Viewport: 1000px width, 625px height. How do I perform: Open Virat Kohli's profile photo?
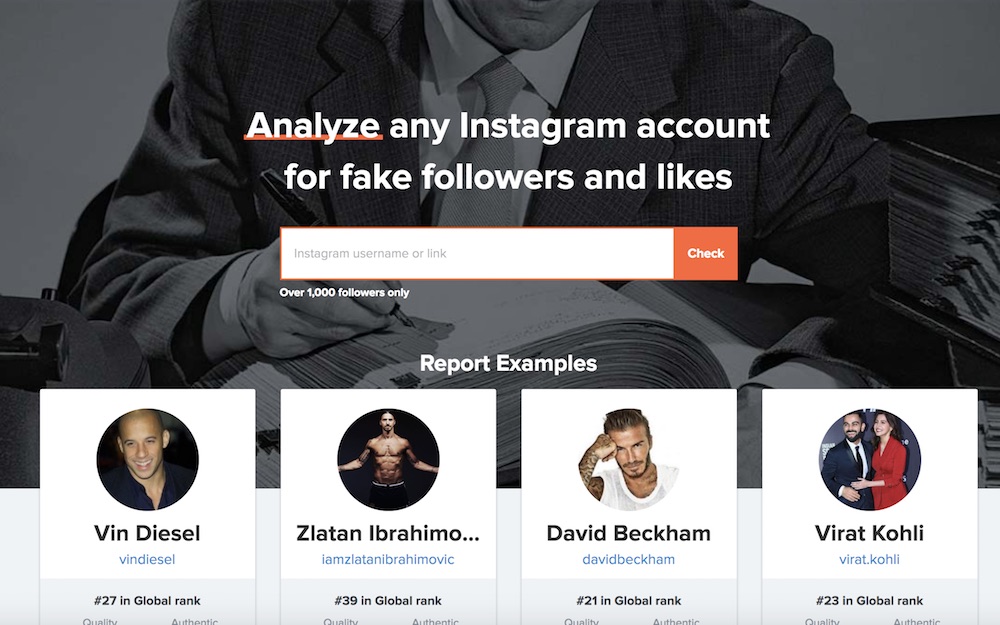pyautogui.click(x=869, y=459)
